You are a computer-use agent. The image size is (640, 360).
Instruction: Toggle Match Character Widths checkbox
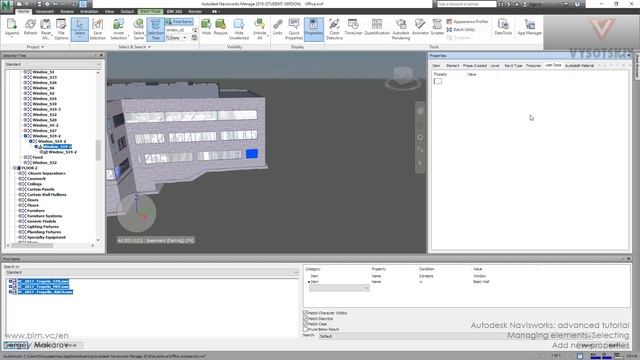click(x=305, y=313)
